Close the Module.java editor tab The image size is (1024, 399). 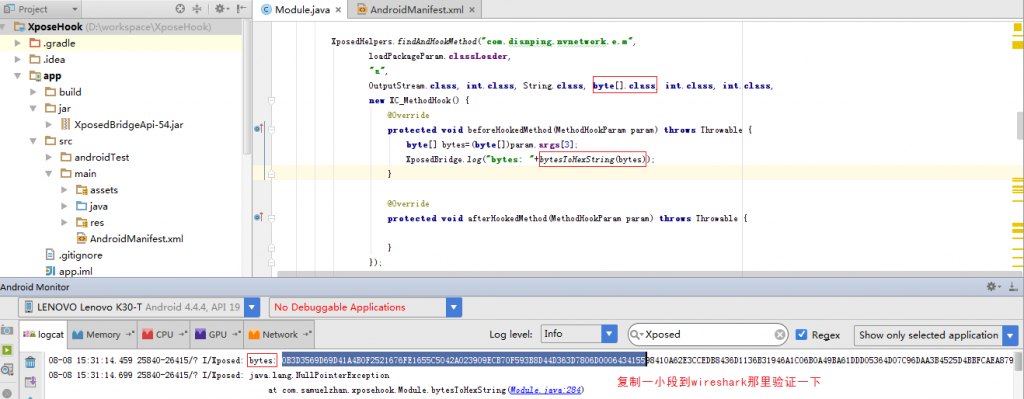click(338, 10)
